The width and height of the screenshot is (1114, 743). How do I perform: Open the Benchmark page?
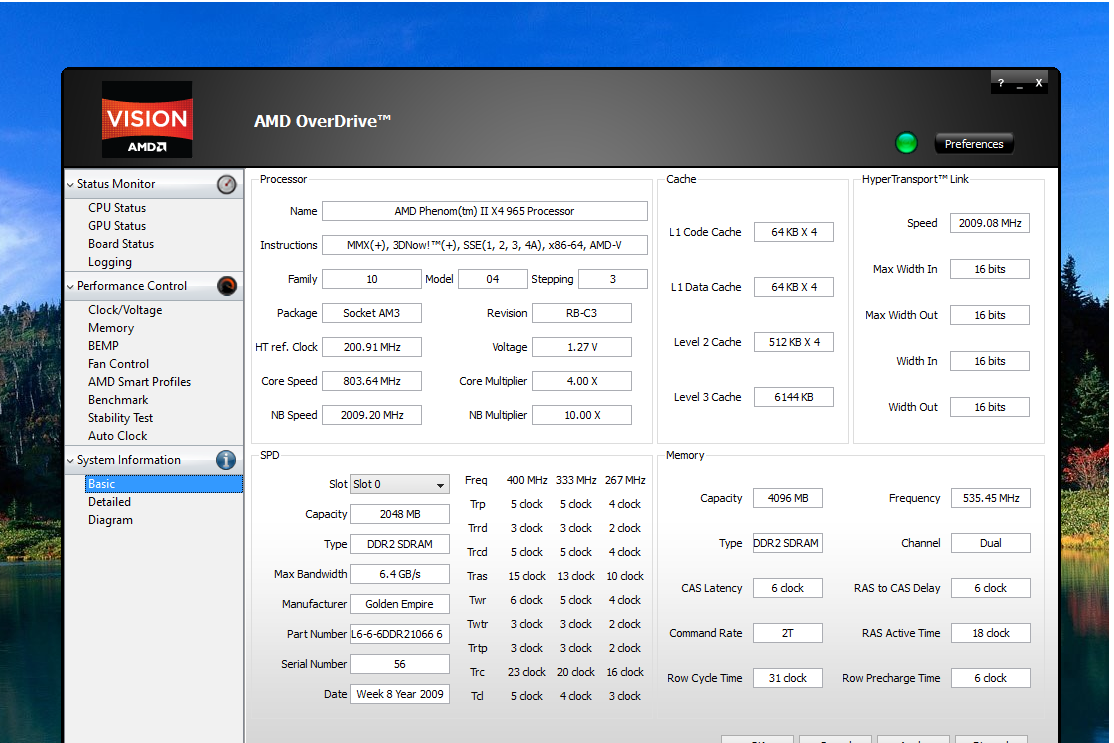click(118, 400)
